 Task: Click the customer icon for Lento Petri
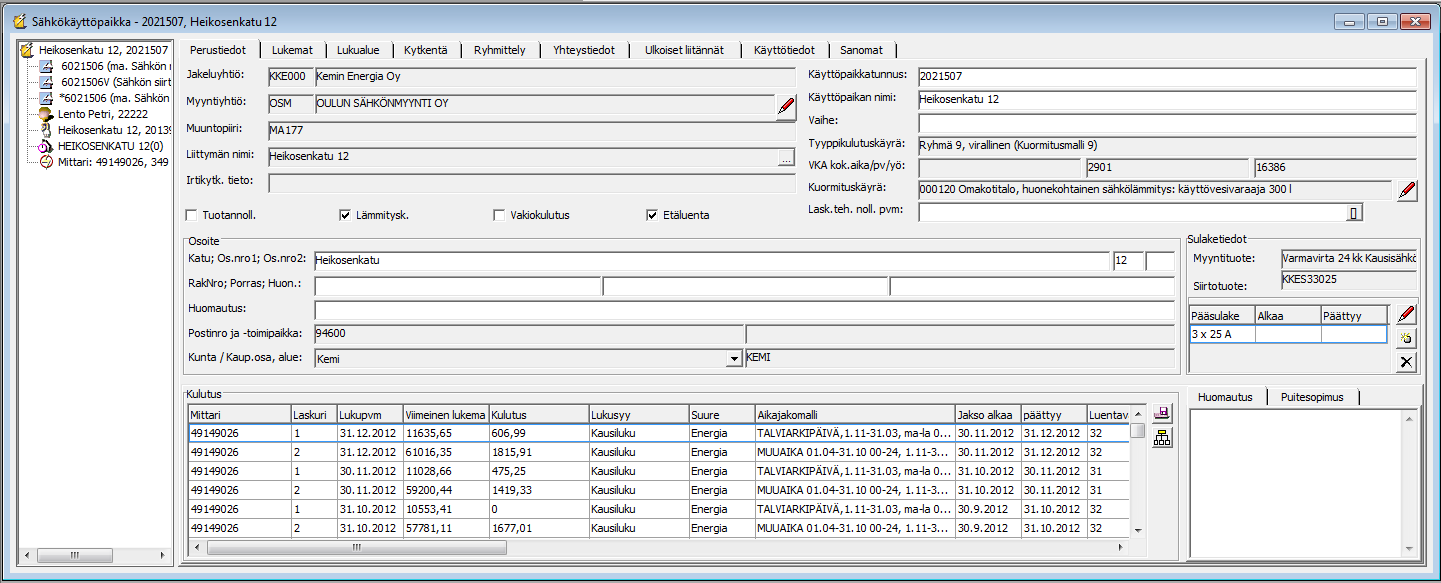tap(46, 114)
